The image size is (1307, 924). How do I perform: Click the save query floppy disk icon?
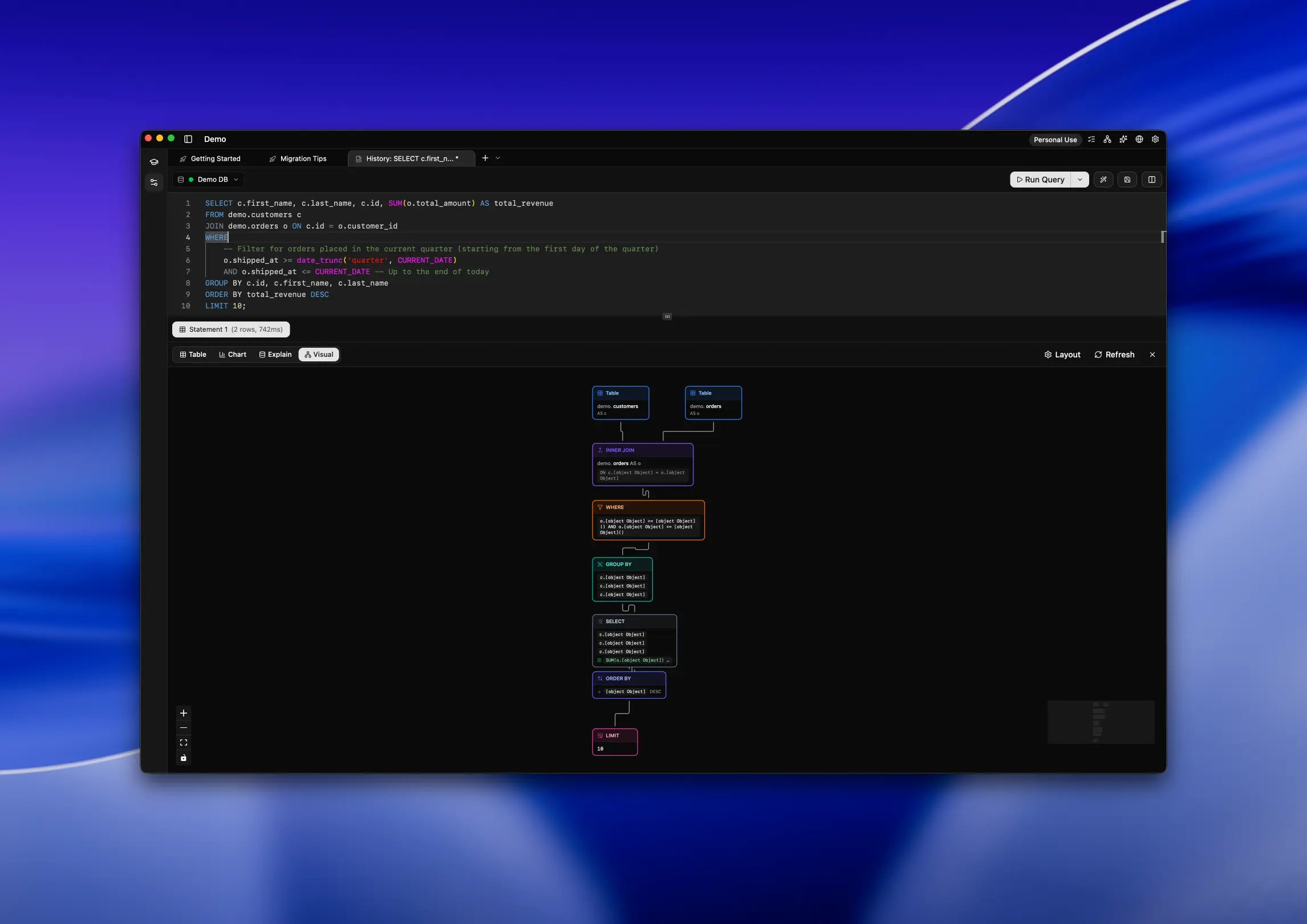(x=1127, y=180)
